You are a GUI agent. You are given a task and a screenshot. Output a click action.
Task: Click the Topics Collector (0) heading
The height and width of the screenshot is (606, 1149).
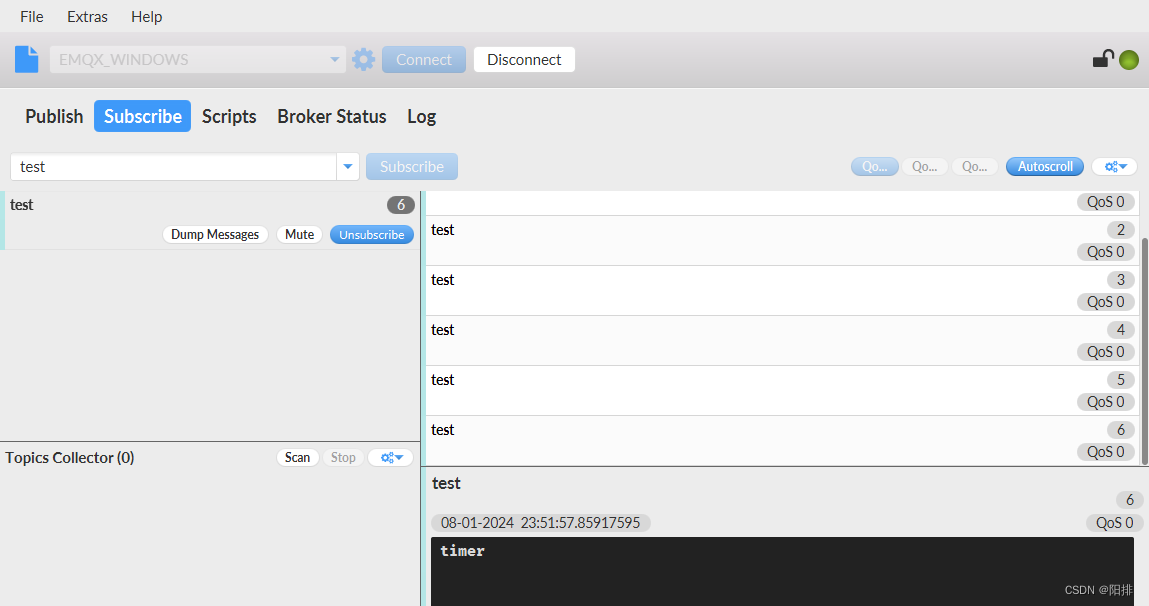pyautogui.click(x=70, y=457)
